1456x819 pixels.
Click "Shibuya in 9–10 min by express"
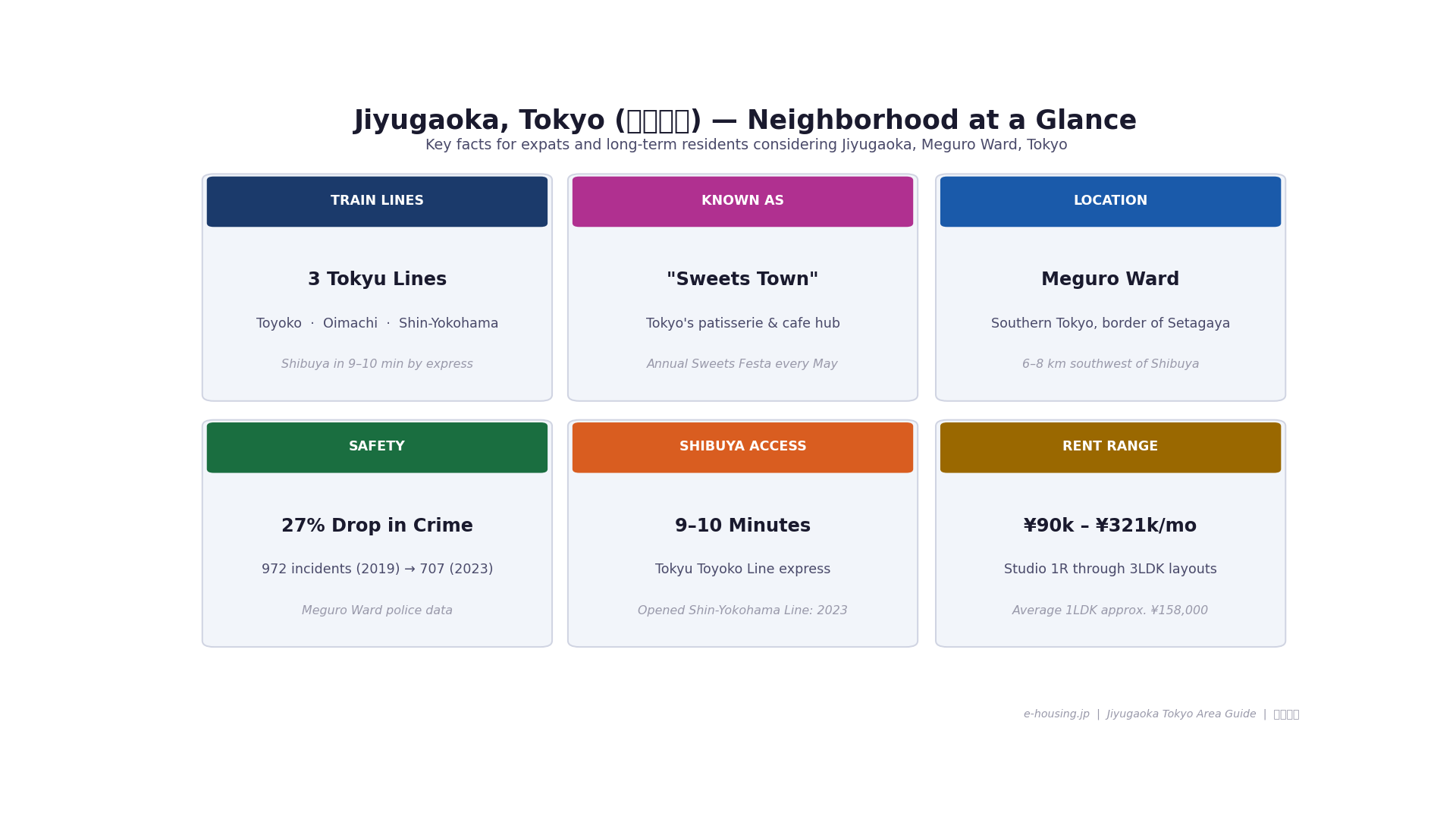(x=377, y=365)
